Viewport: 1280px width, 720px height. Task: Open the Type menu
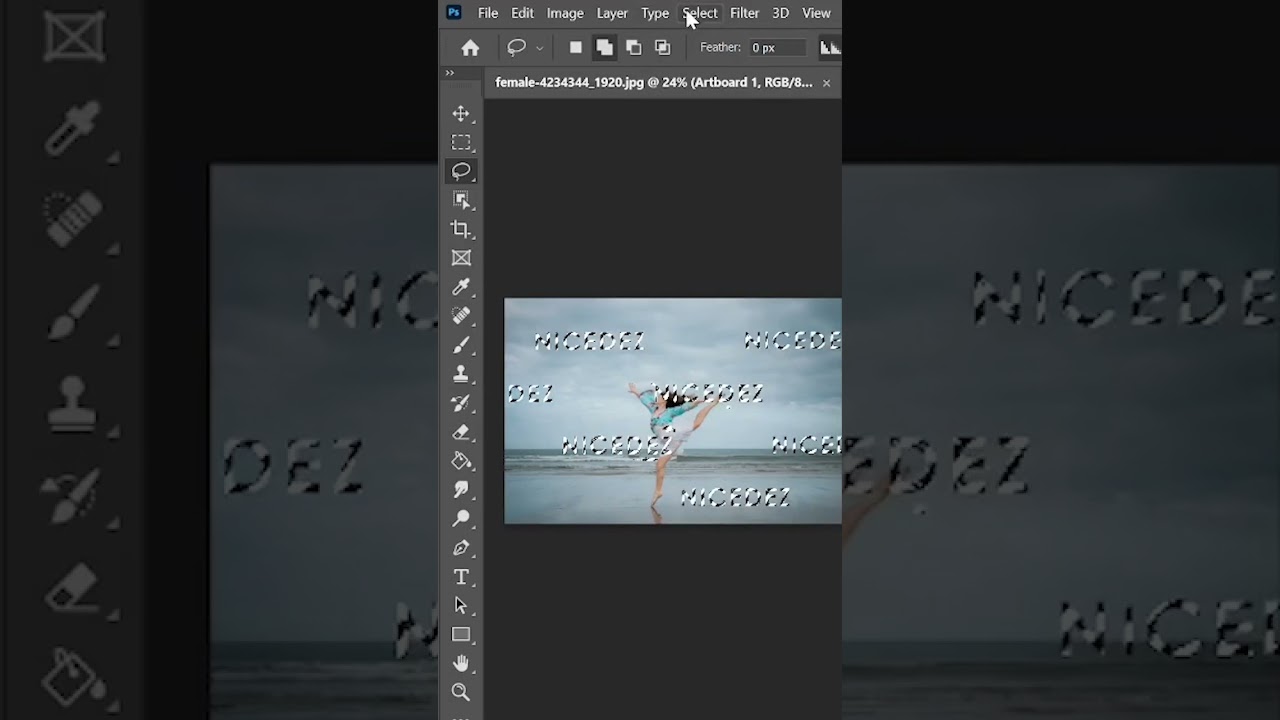[655, 13]
